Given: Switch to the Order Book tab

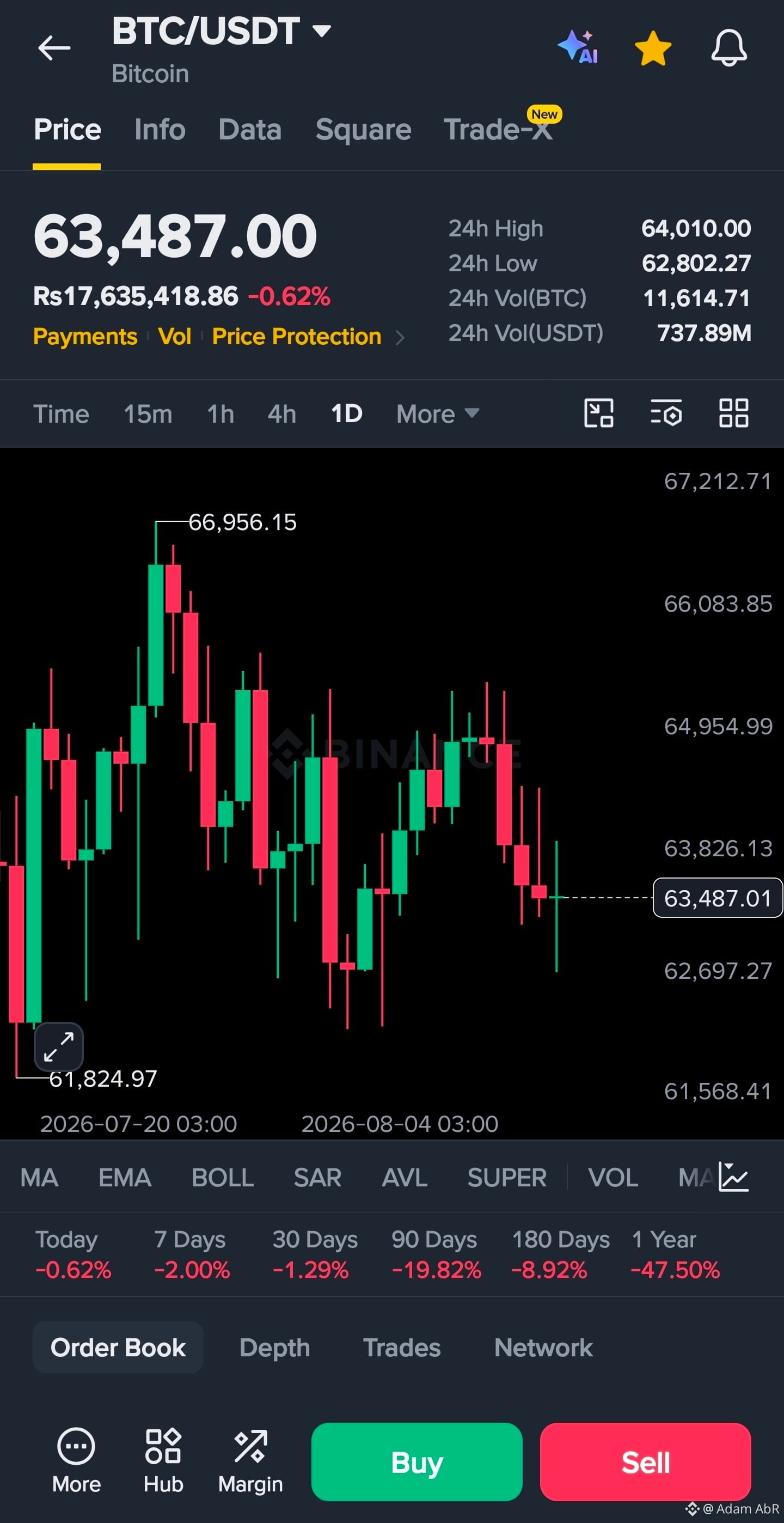Looking at the screenshot, I should (118, 1348).
